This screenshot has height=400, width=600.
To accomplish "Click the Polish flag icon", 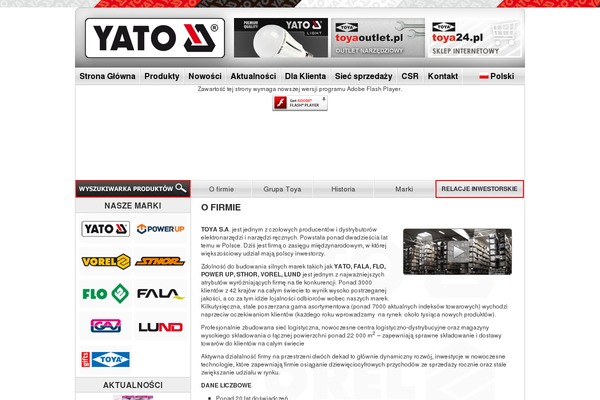I will point(484,77).
